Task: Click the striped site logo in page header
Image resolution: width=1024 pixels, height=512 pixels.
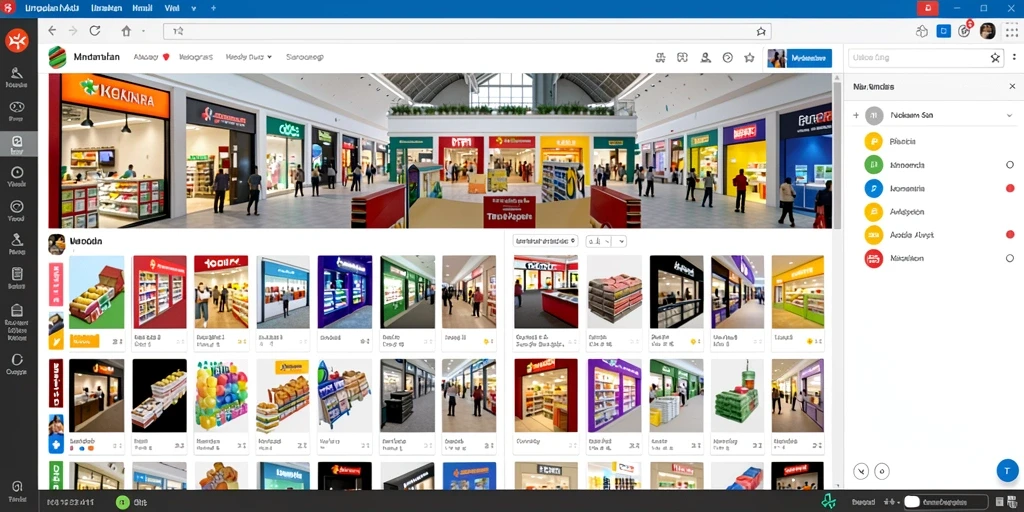Action: (58, 57)
